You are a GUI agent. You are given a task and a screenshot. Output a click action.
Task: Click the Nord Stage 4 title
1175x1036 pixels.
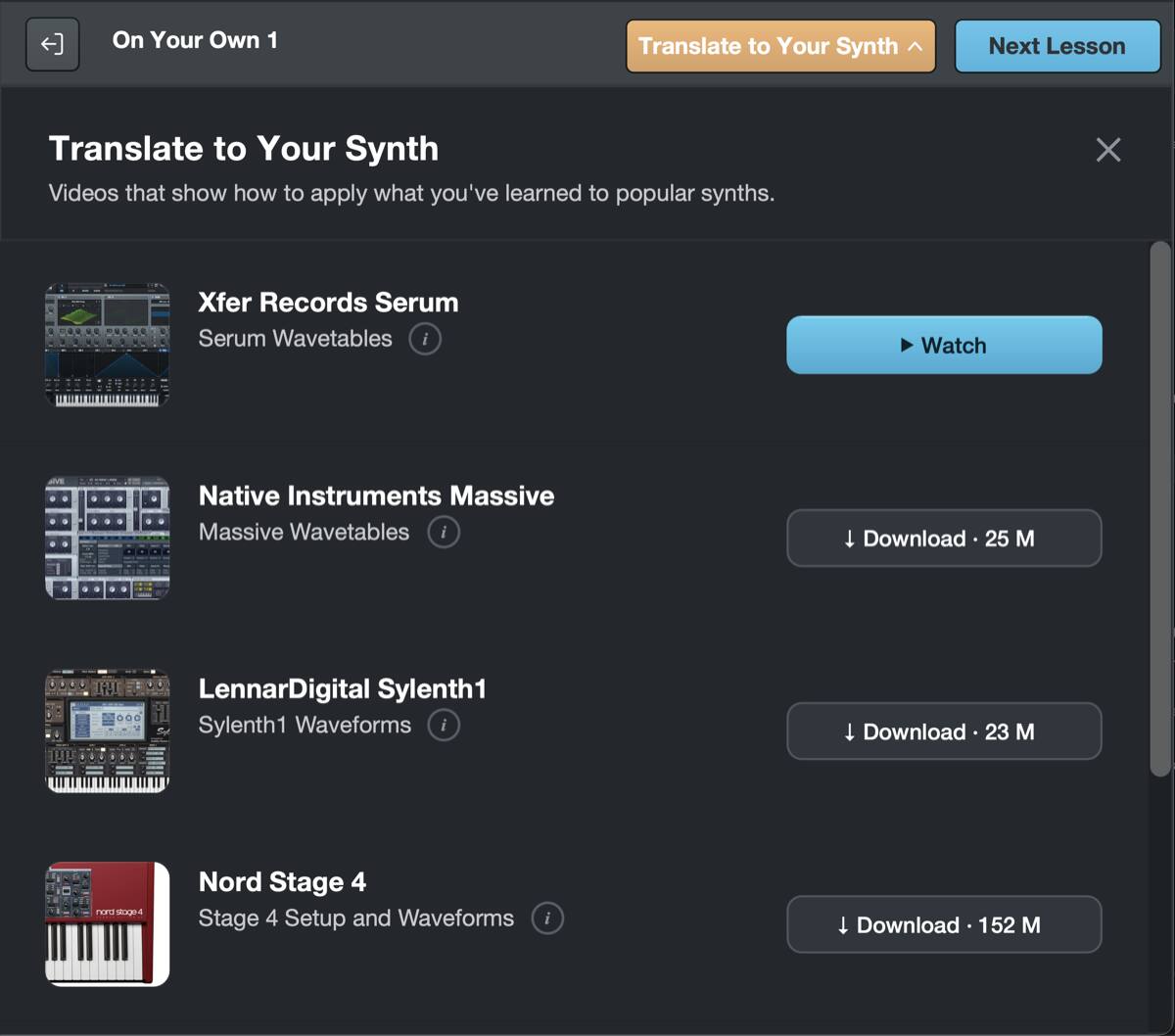pos(282,882)
